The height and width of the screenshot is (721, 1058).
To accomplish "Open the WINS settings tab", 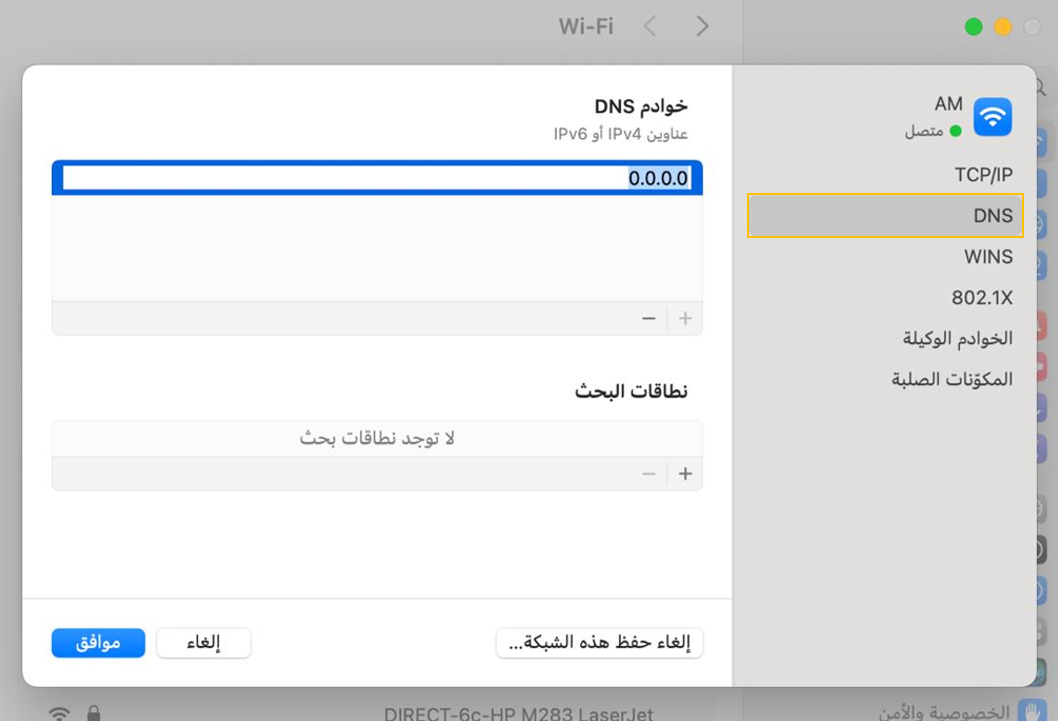I will pos(988,256).
